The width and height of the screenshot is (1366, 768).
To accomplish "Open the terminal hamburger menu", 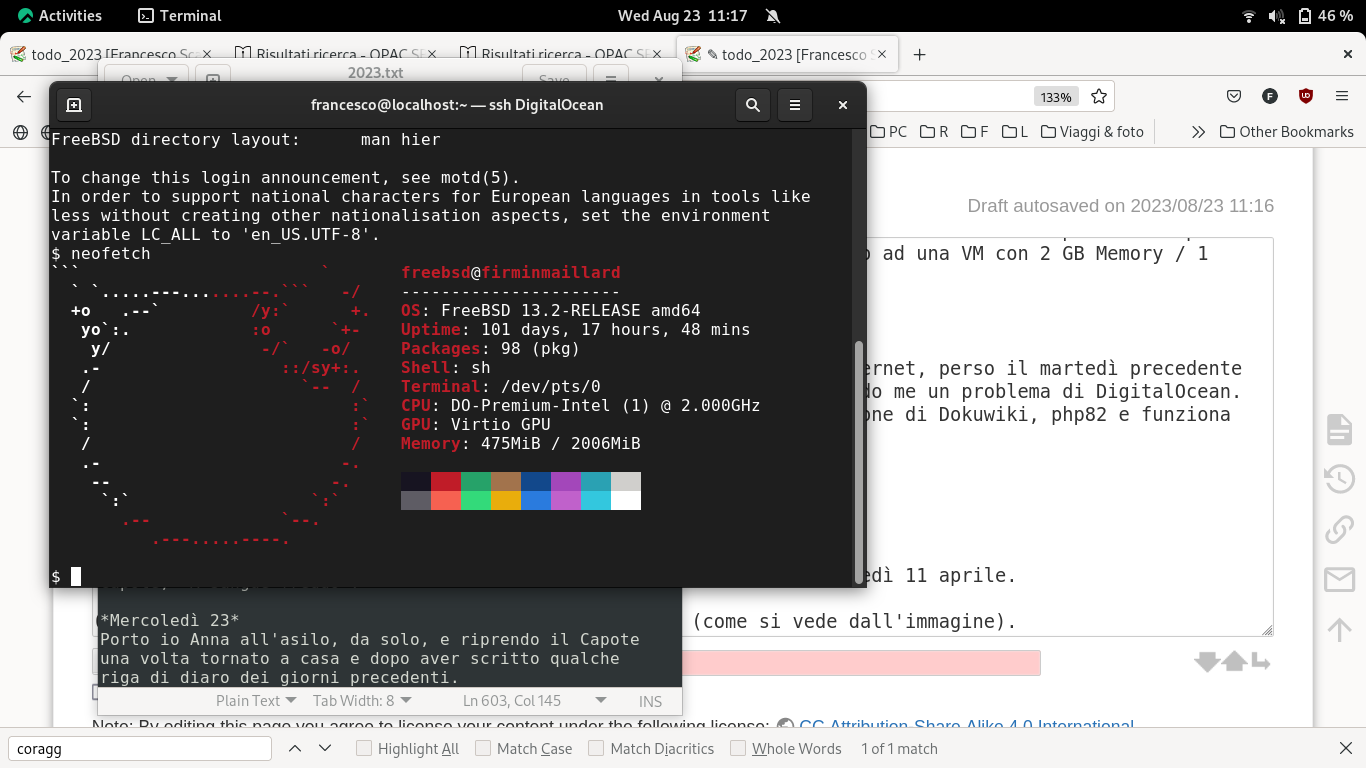I will pos(795,105).
